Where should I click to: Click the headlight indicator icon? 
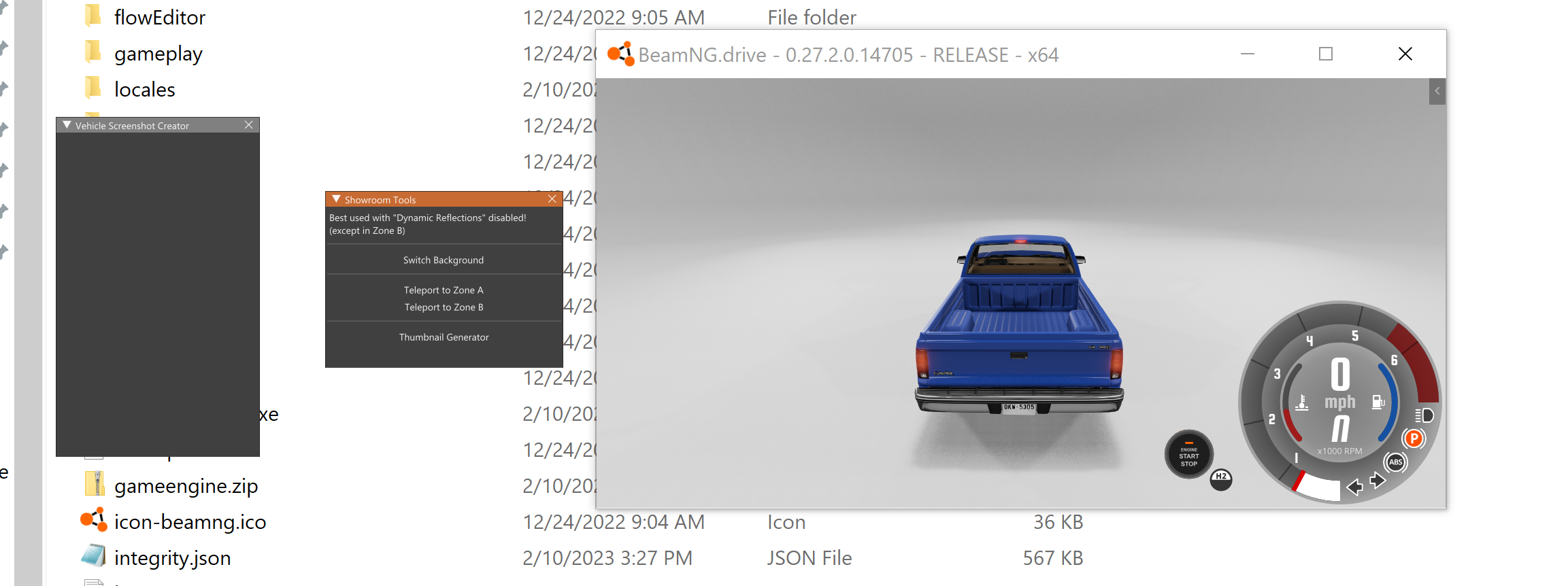[x=1424, y=415]
